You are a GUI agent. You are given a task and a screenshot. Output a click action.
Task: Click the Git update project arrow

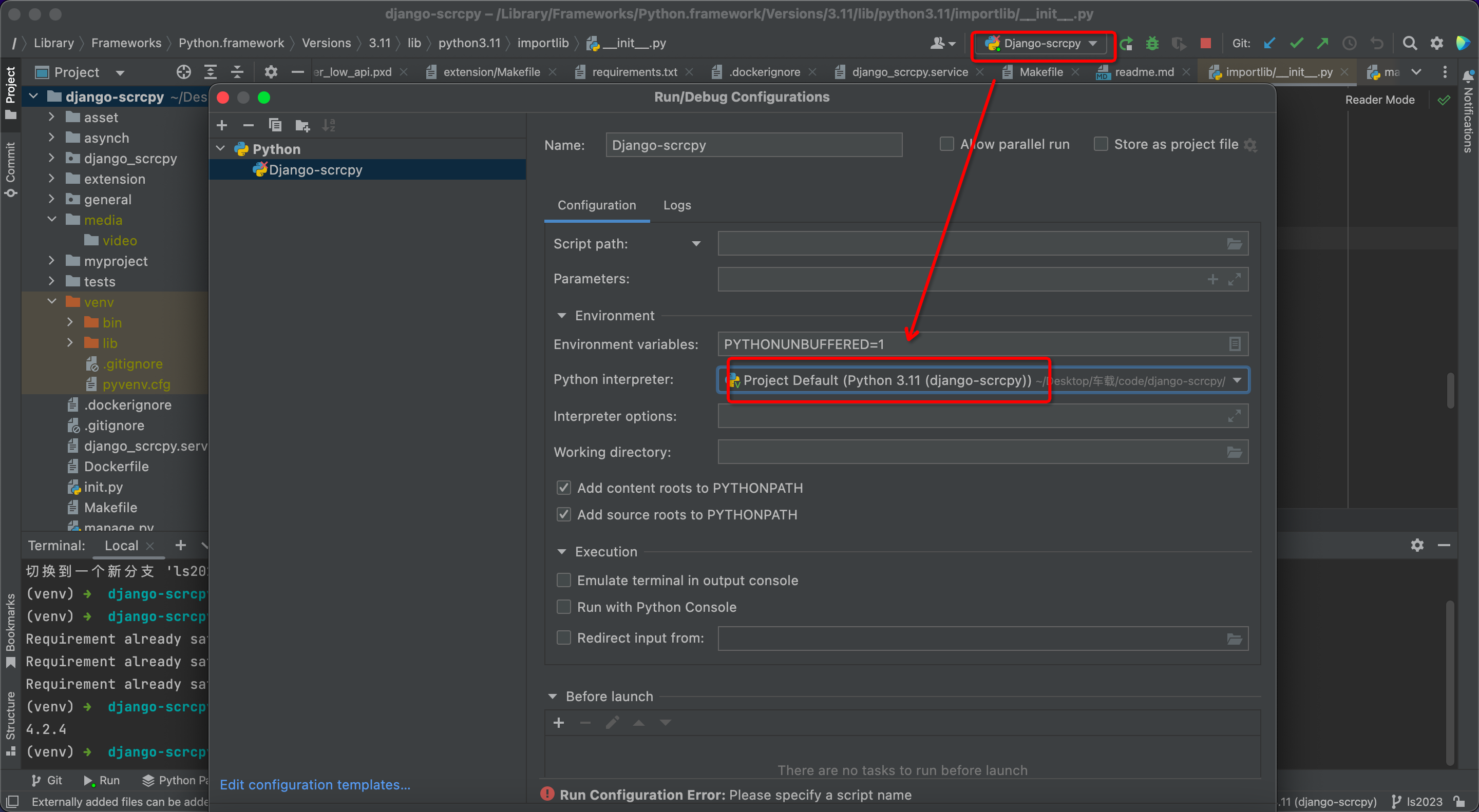coord(1269,44)
